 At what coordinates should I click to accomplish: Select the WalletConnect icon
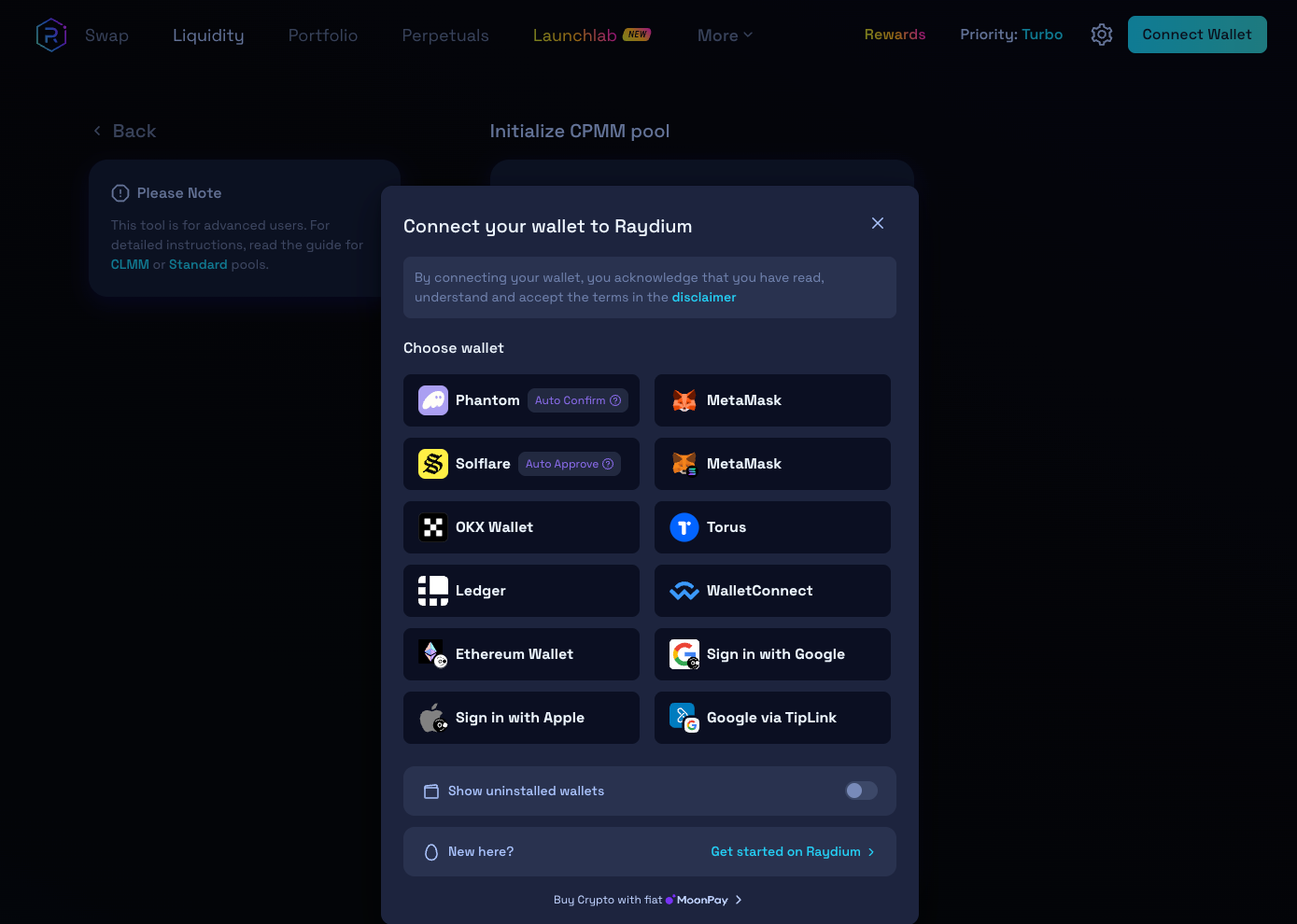[x=684, y=591]
